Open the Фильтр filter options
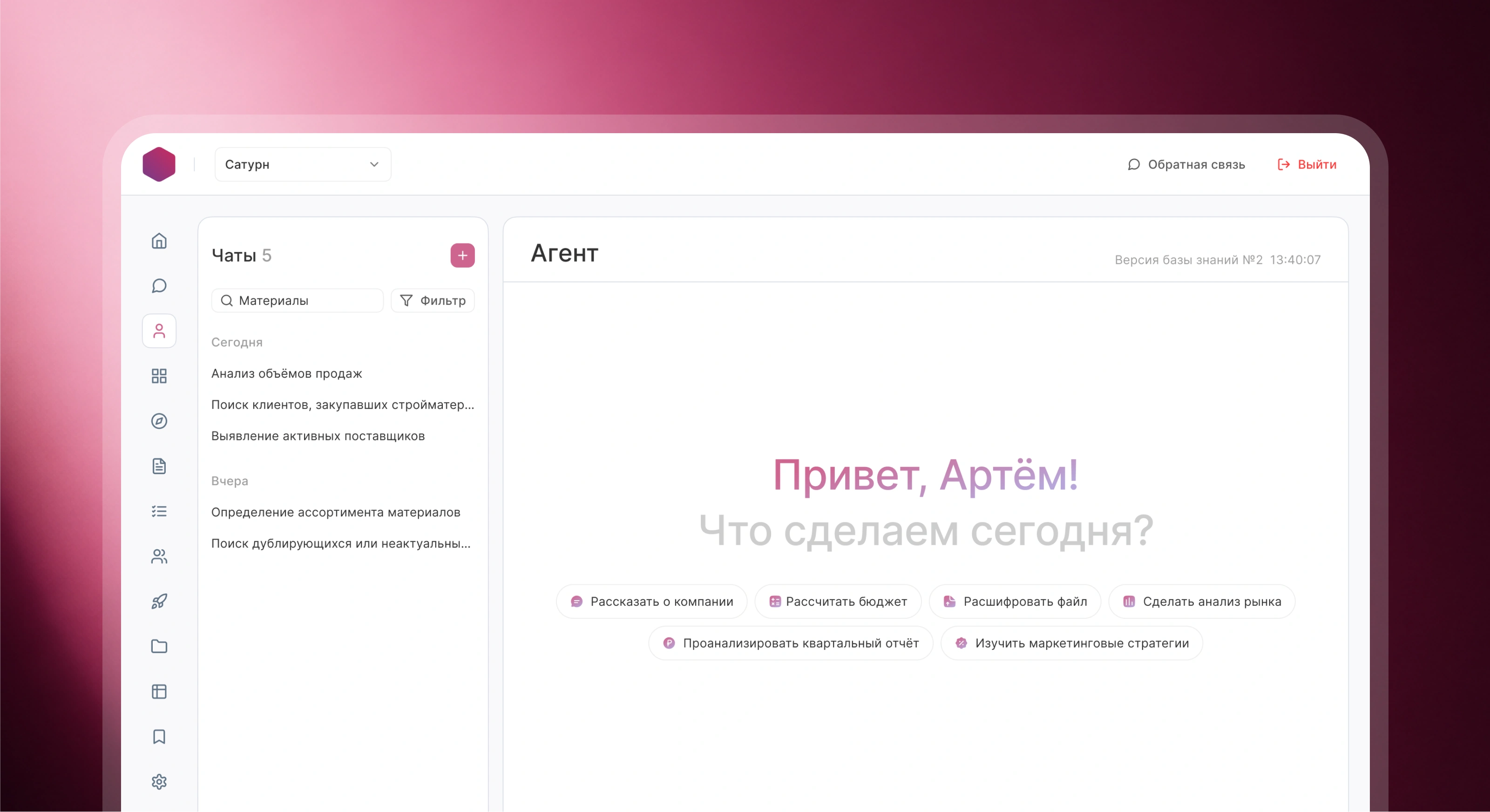1490x812 pixels. pos(433,301)
